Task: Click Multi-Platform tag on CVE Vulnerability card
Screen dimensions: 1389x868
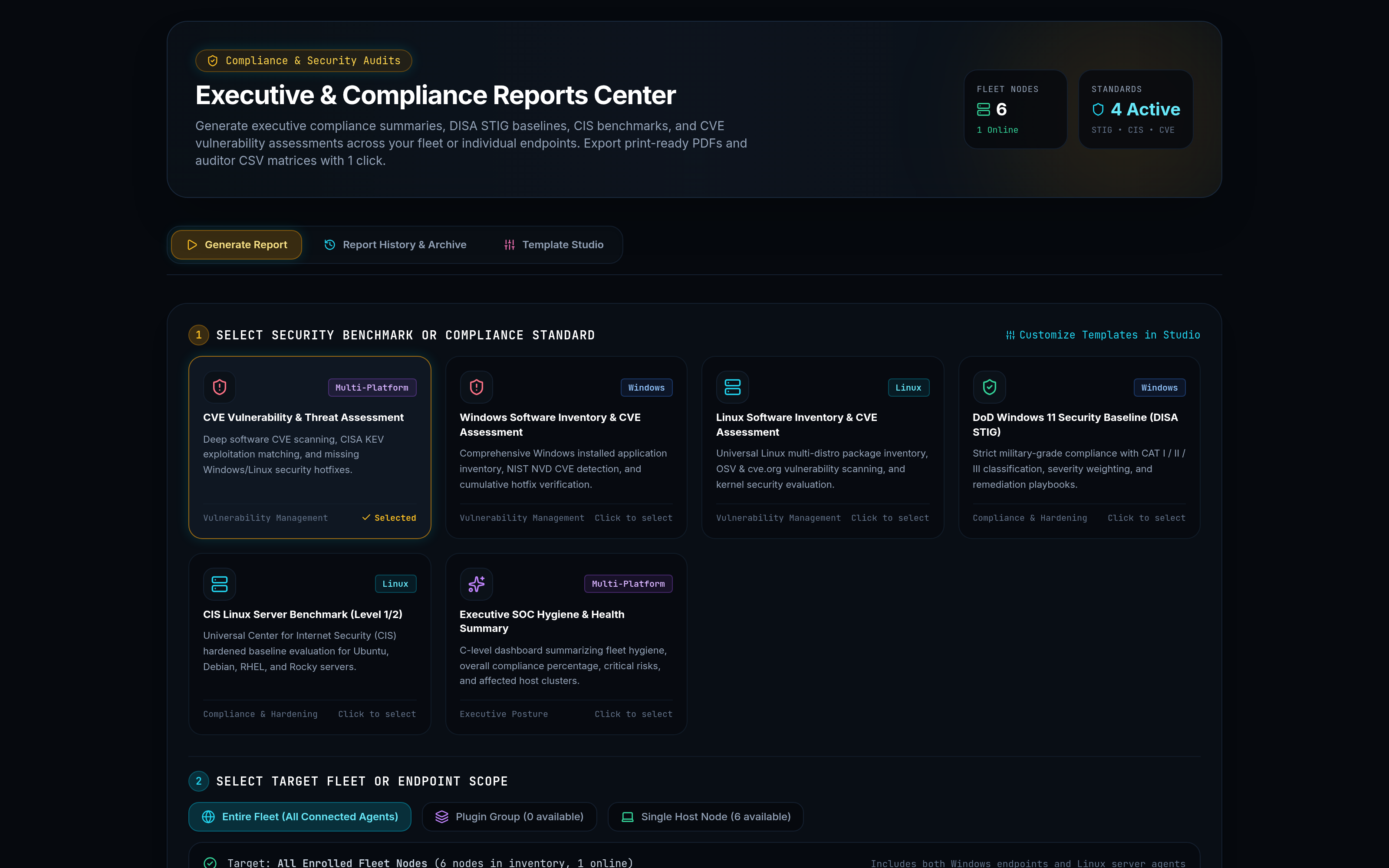Action: (372, 388)
